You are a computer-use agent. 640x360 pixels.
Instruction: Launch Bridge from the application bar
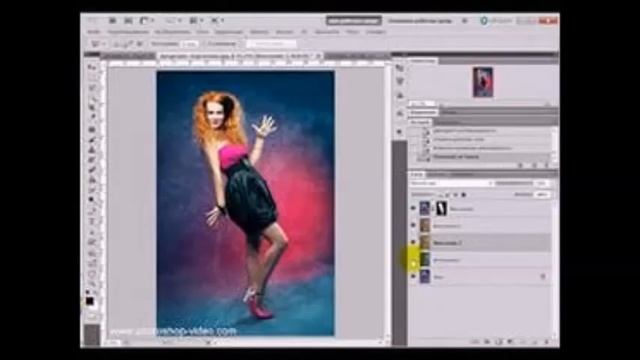point(112,20)
